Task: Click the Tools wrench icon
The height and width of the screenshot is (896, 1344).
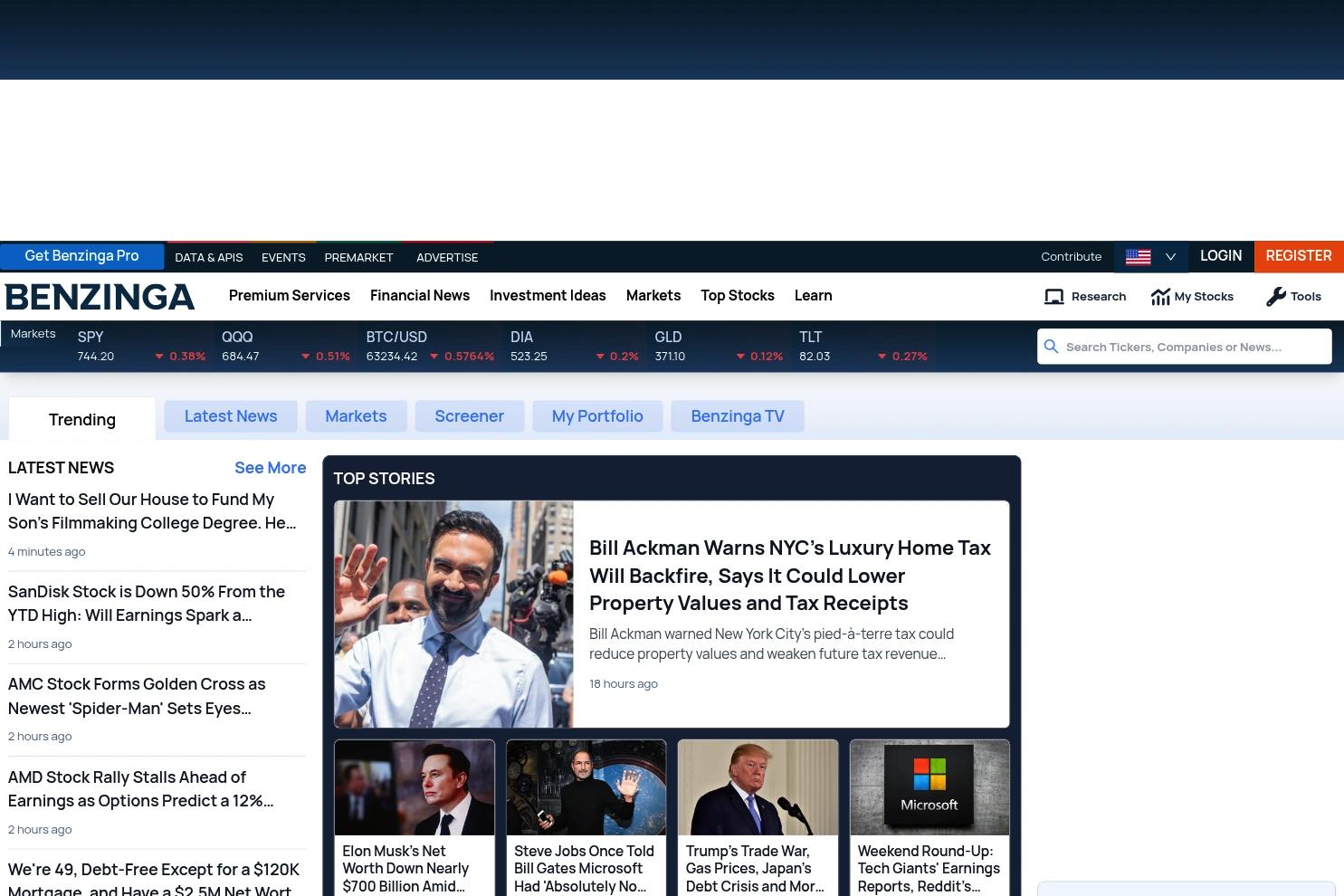Action: pyautogui.click(x=1276, y=297)
